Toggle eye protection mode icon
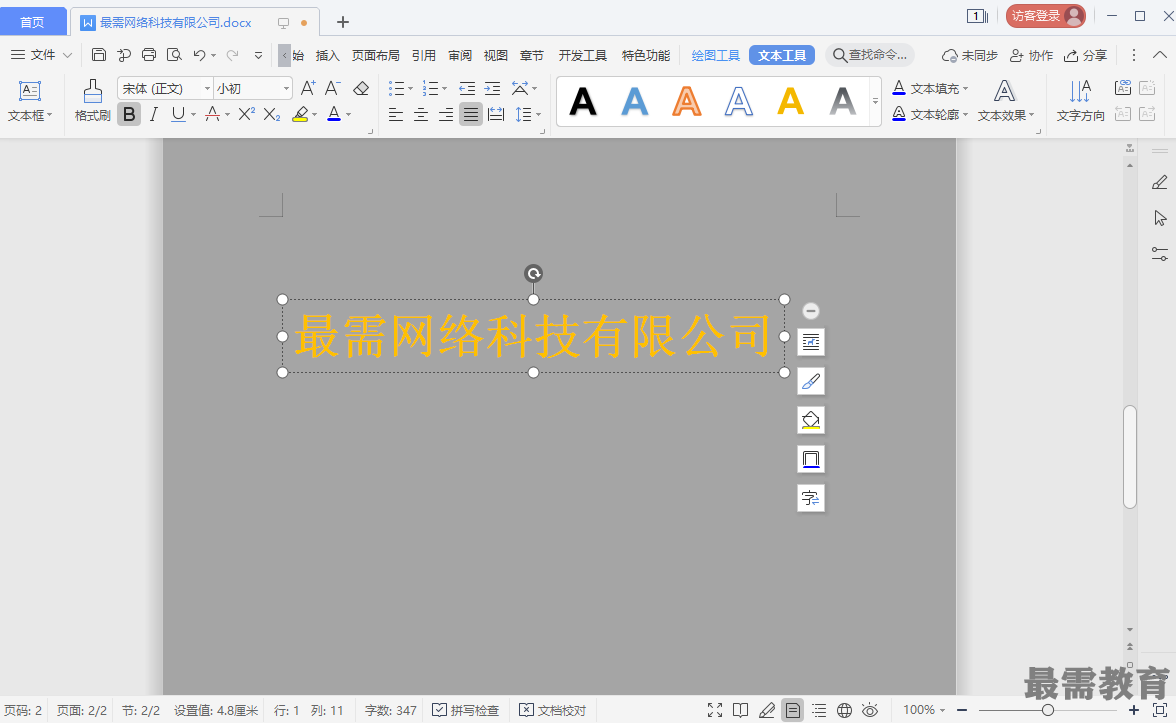The image size is (1176, 723). [x=870, y=710]
